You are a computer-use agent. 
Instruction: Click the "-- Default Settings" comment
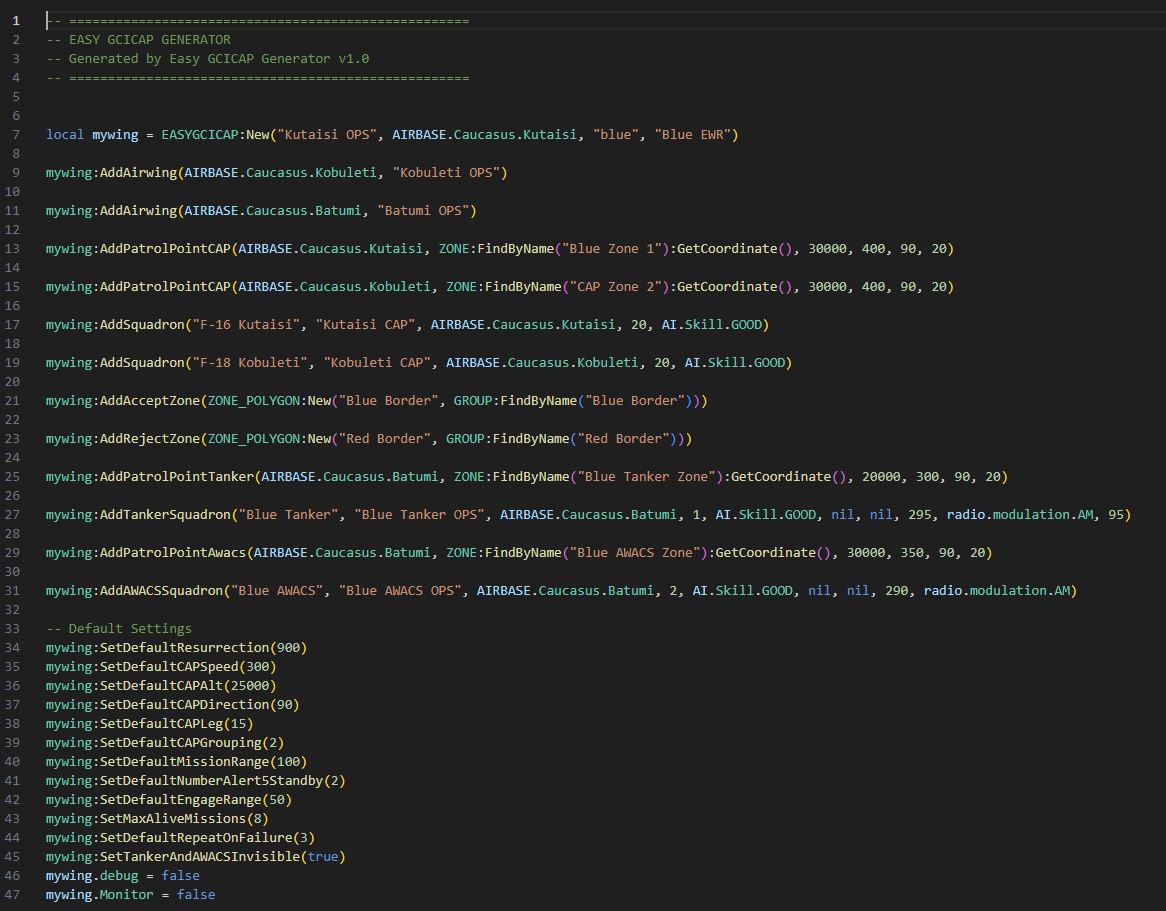coord(118,629)
